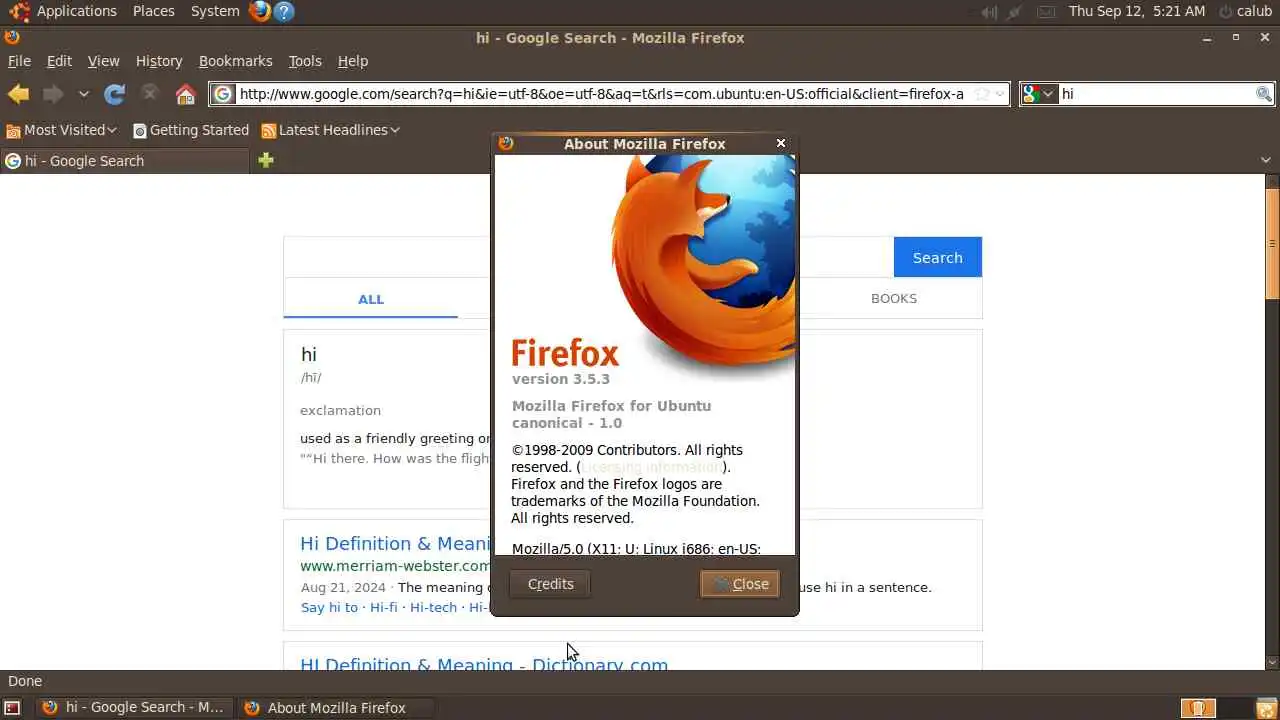Screen dimensions: 1280x720
Task: Open the mail envelope tray icon
Action: 1045,12
